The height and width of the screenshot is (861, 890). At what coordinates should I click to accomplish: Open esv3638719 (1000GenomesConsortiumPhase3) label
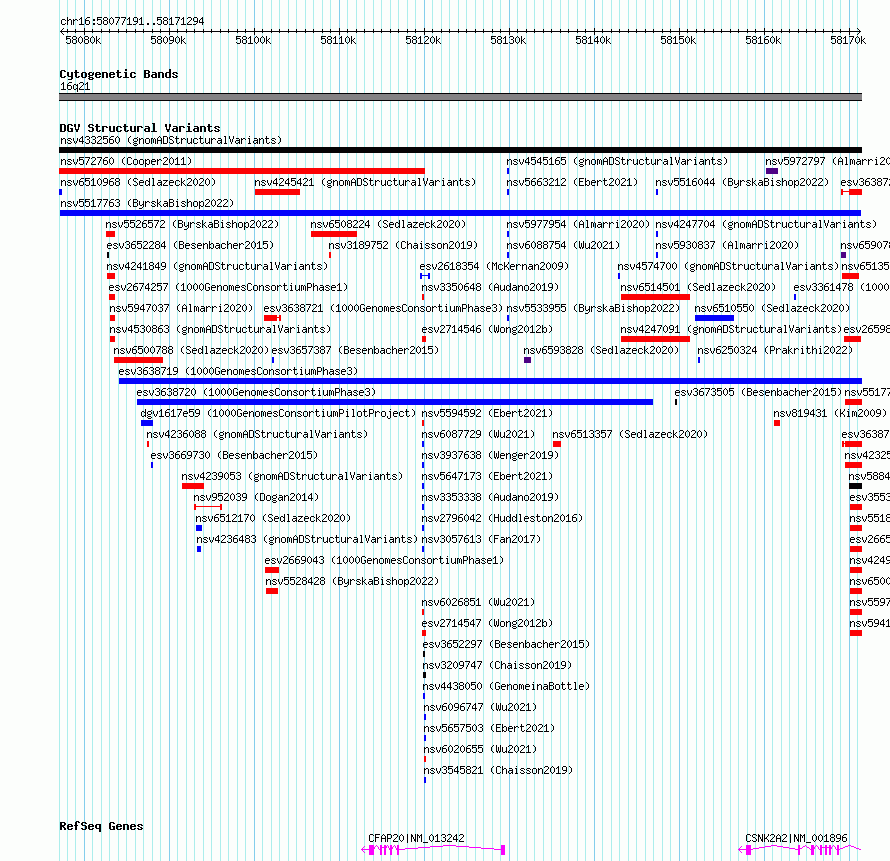click(238, 371)
